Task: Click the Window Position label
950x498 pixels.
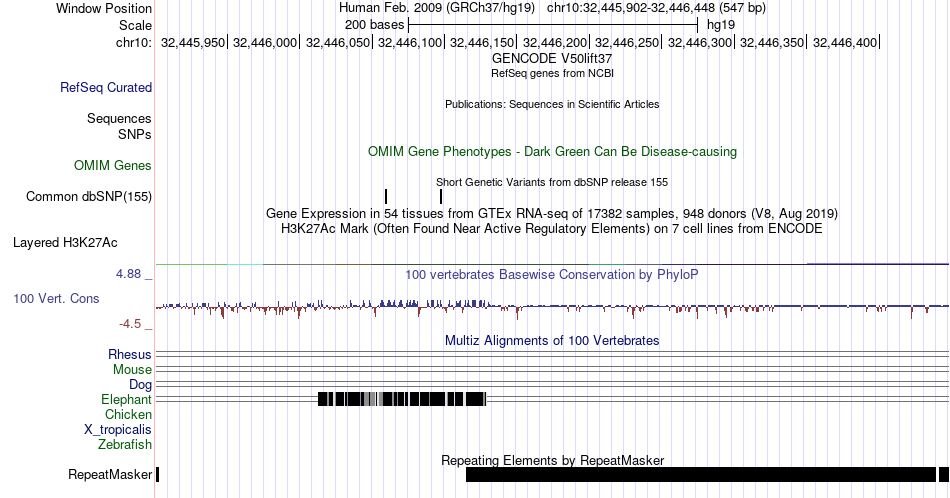Action: [104, 8]
